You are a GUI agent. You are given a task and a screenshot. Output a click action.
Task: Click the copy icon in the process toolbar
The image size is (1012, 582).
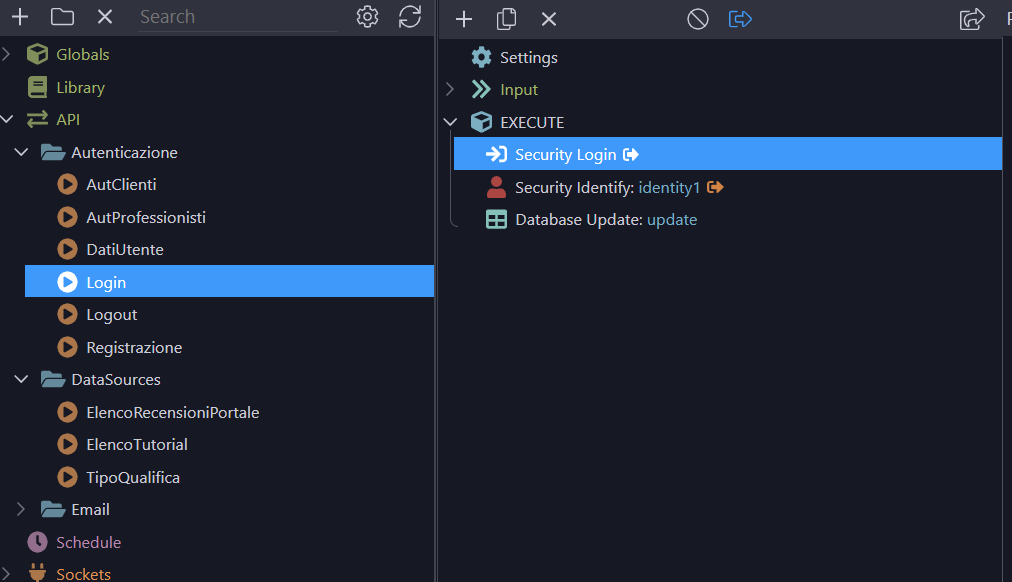coord(506,18)
